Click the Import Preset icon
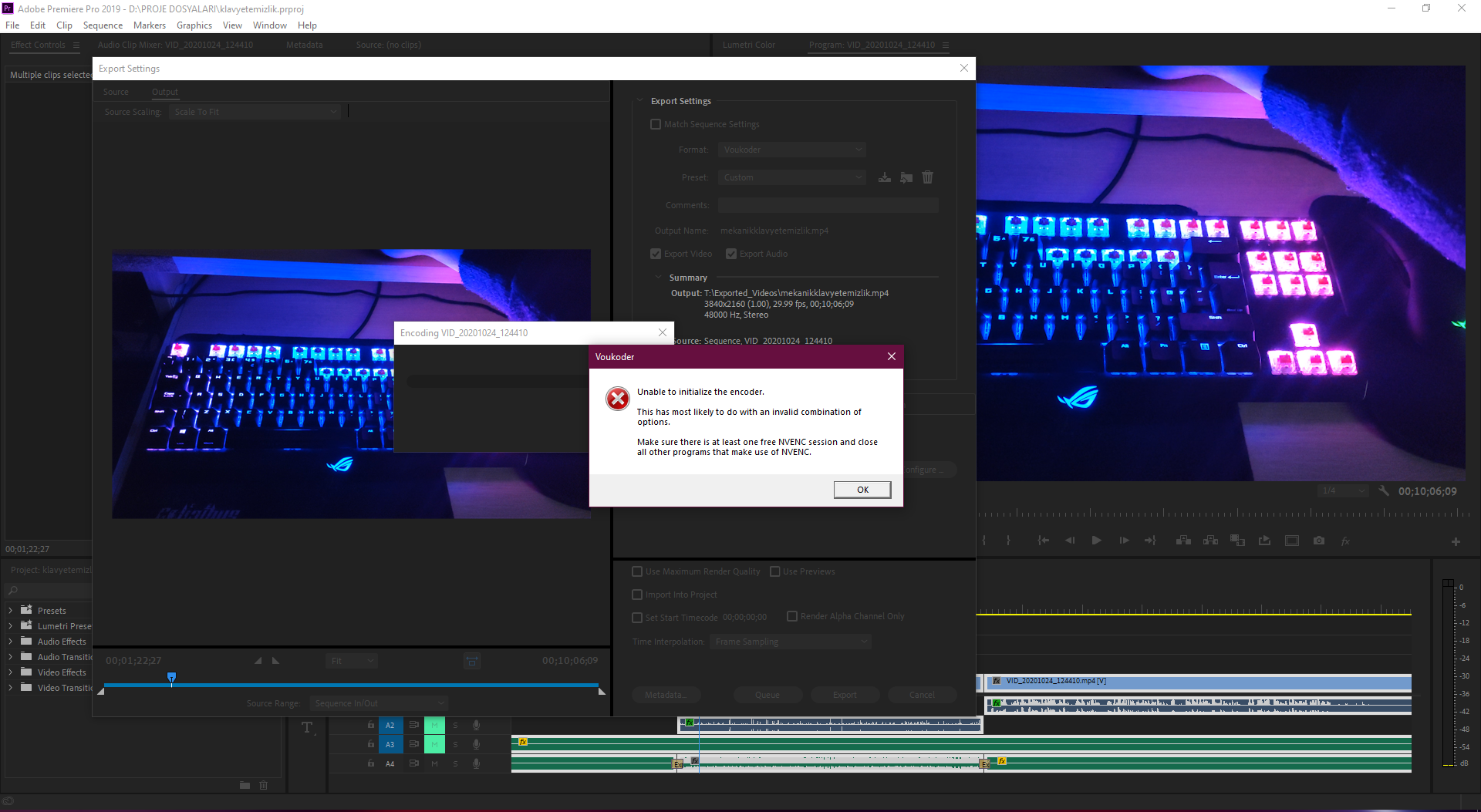The image size is (1481, 812). (x=906, y=177)
